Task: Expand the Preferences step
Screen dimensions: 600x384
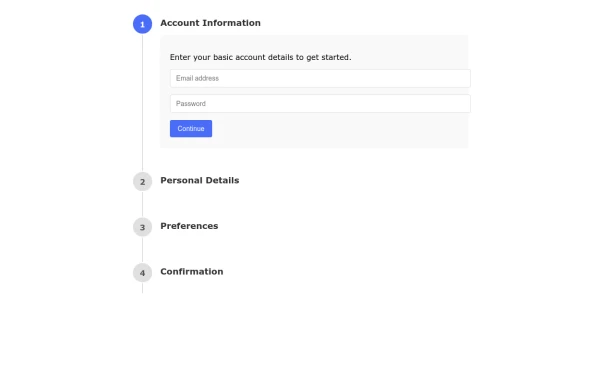Action: pos(189,226)
